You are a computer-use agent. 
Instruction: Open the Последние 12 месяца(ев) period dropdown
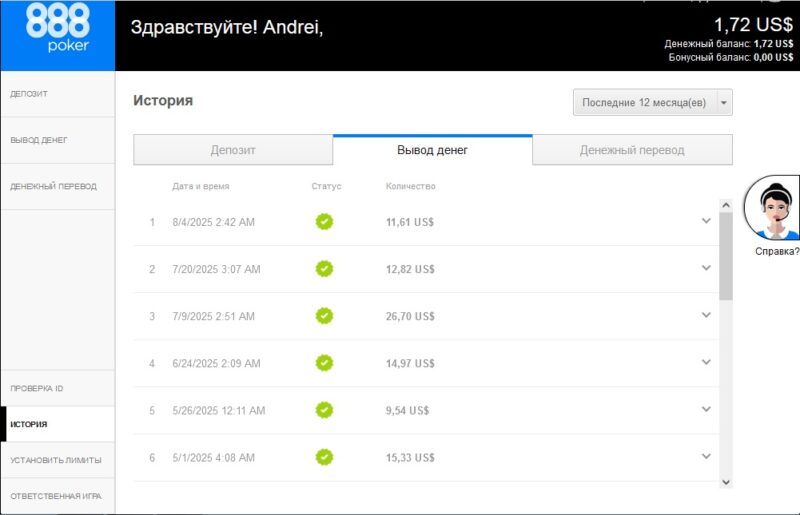point(652,103)
